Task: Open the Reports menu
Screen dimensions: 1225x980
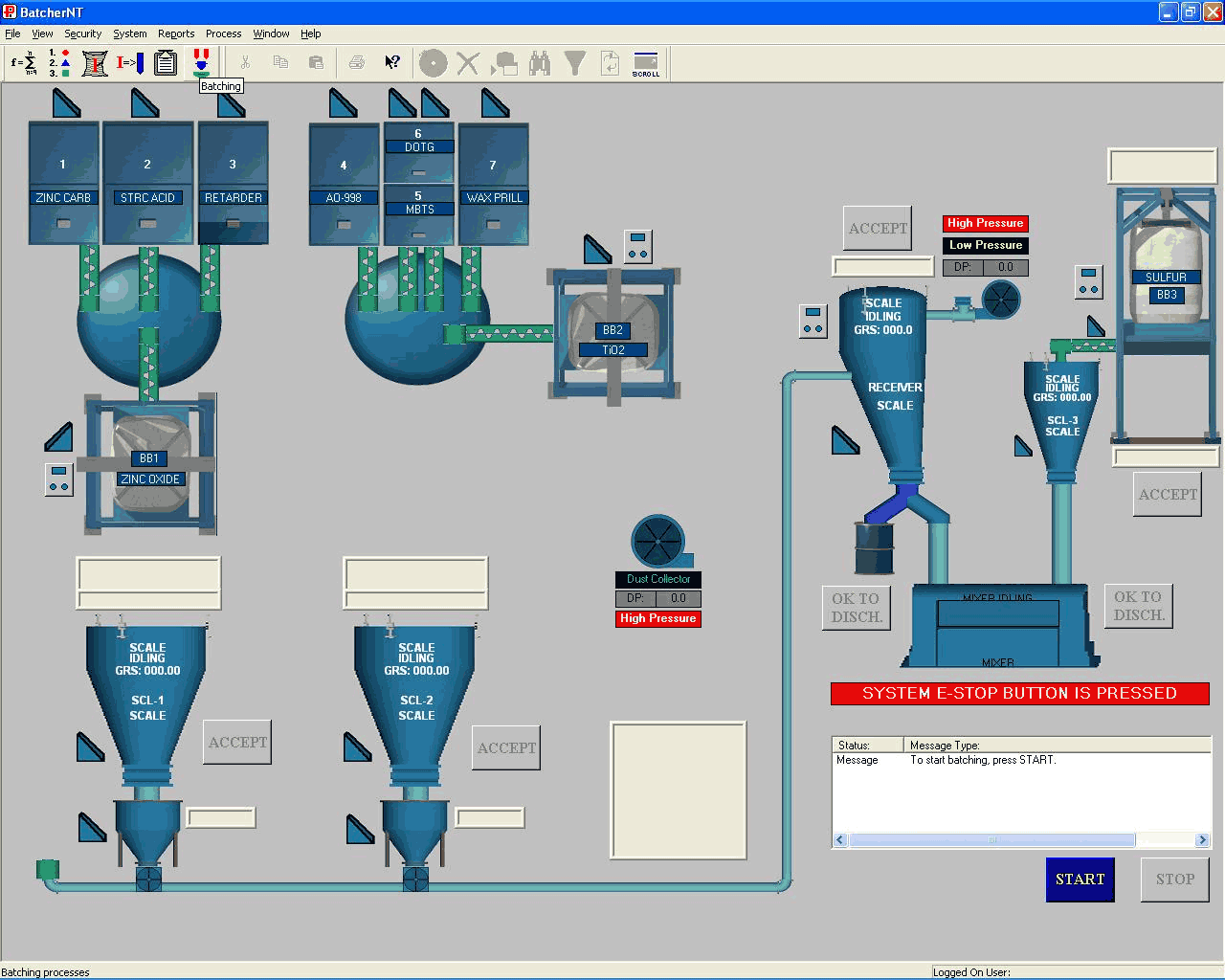Action: coord(176,33)
